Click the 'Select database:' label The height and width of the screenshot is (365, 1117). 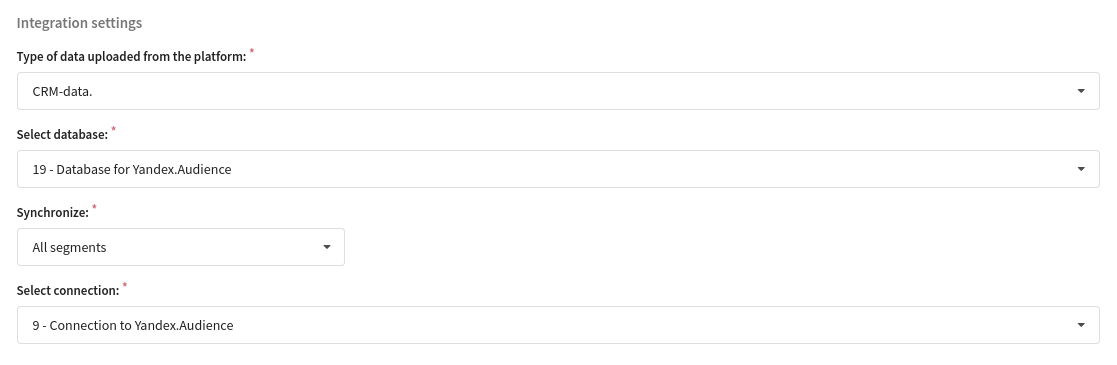click(x=62, y=135)
